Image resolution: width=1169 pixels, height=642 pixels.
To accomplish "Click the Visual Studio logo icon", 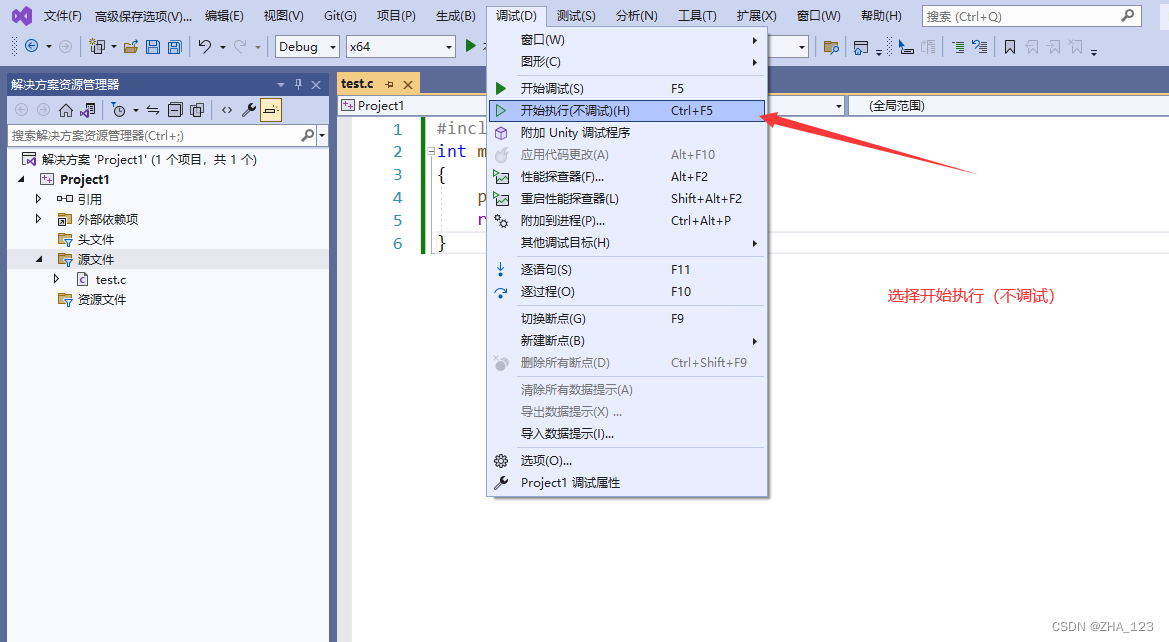I will (22, 16).
